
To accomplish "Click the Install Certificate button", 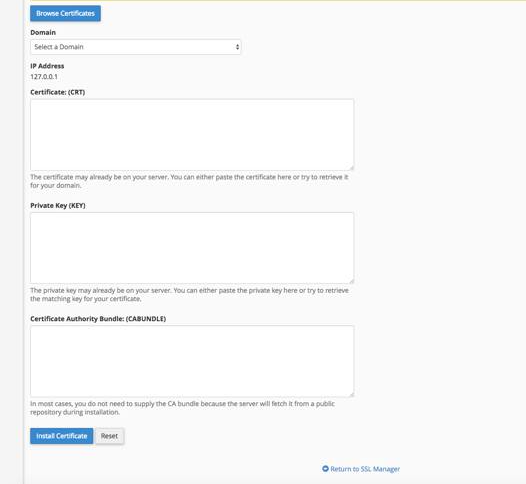I will (x=62, y=436).
